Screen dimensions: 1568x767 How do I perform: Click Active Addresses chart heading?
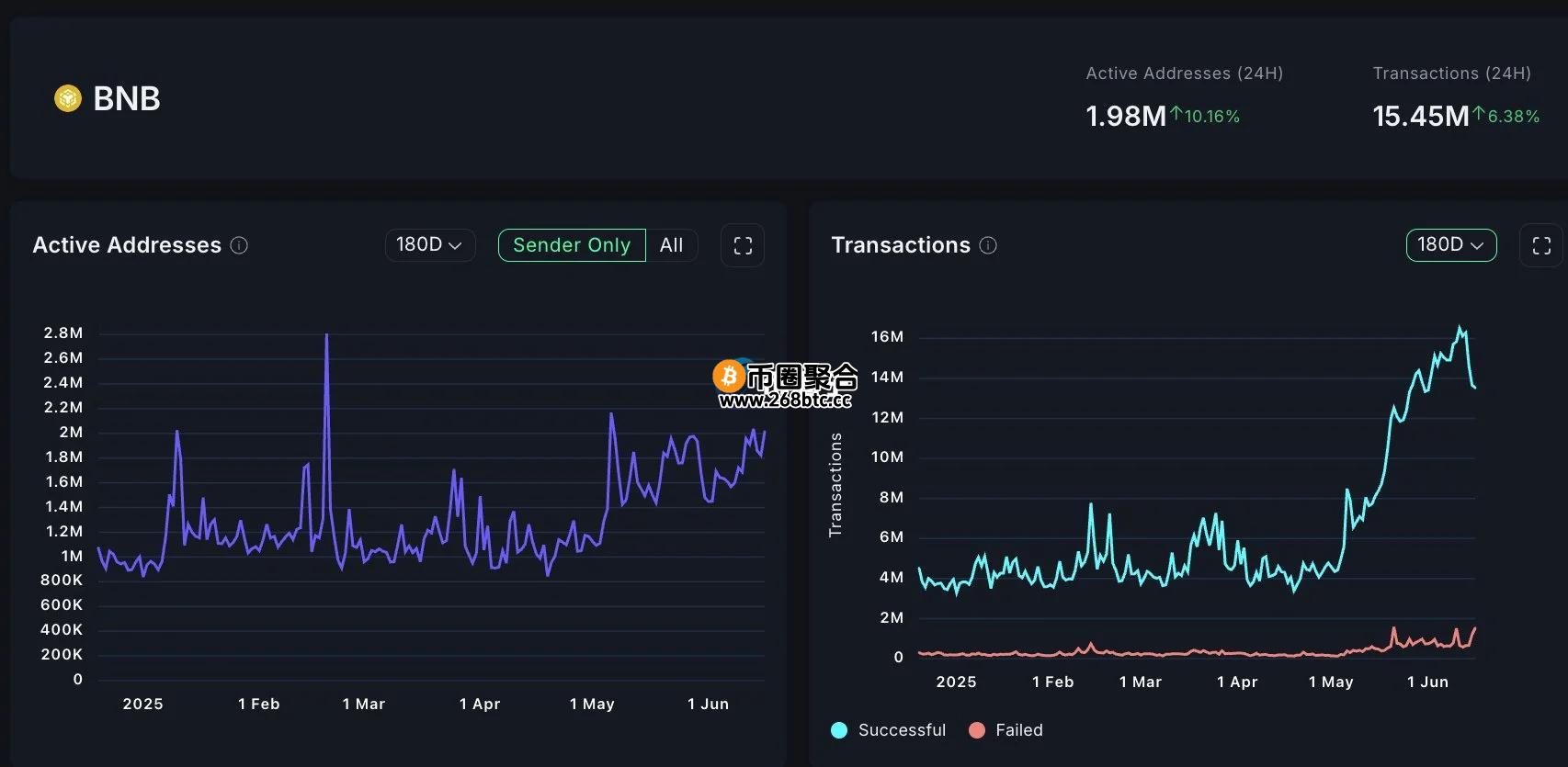(127, 245)
